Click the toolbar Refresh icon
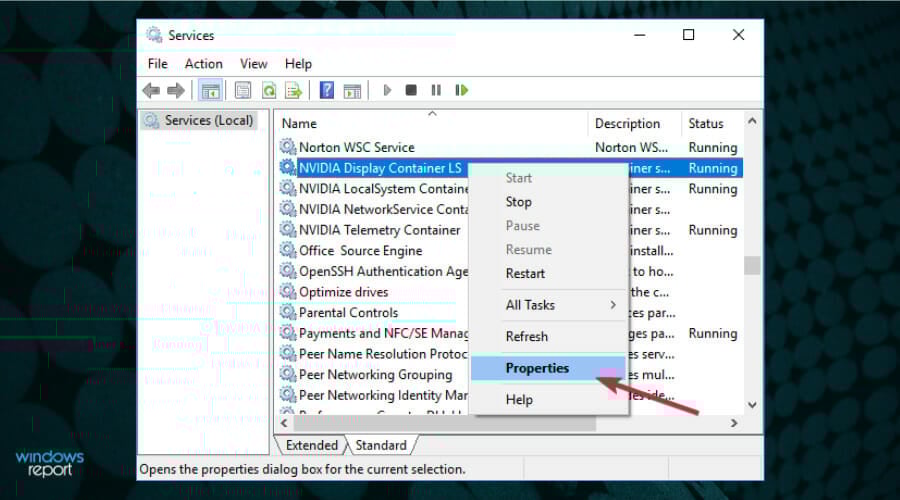Viewport: 900px width, 500px height. point(269,90)
